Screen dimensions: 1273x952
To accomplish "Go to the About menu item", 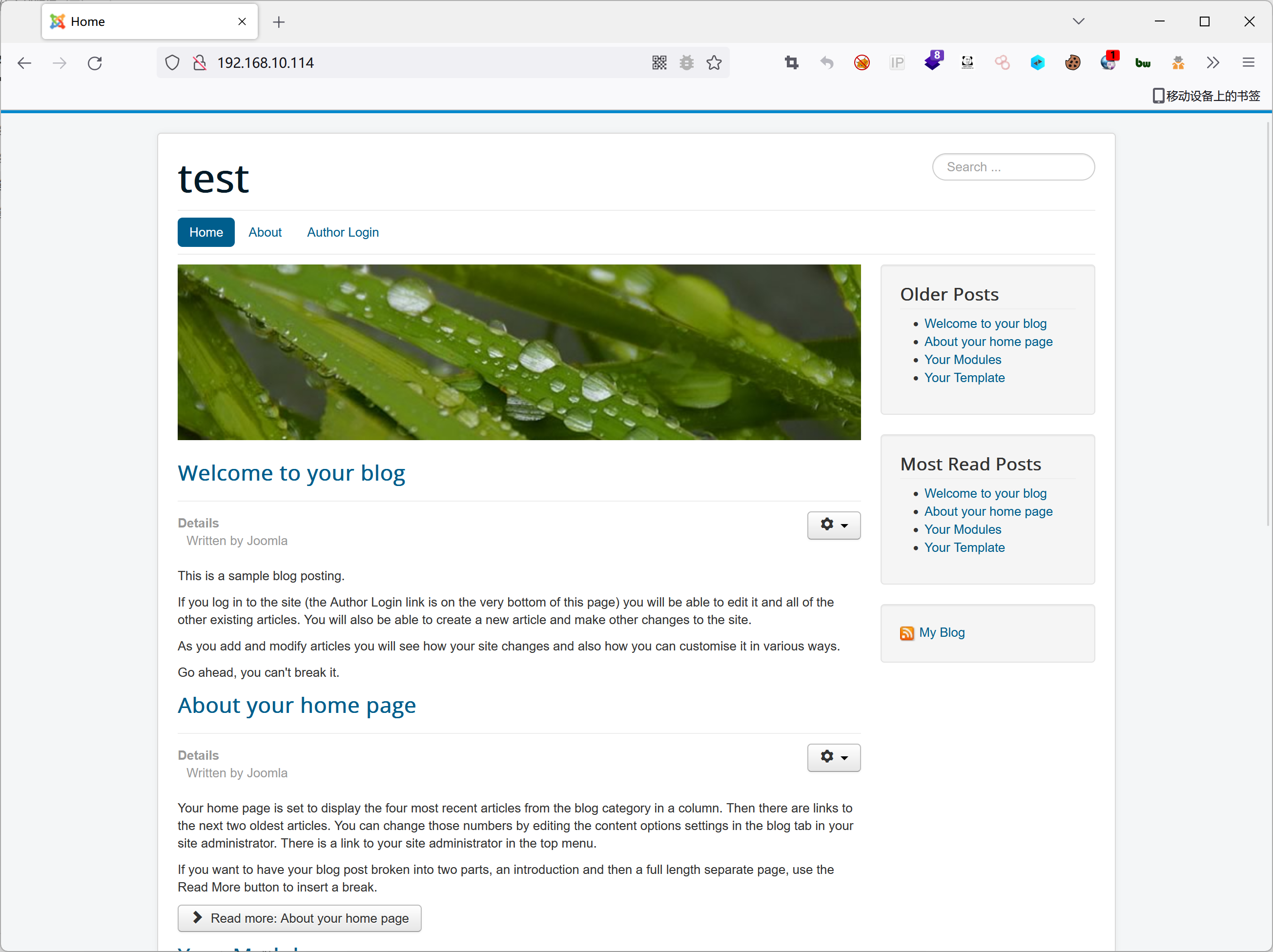I will (265, 232).
